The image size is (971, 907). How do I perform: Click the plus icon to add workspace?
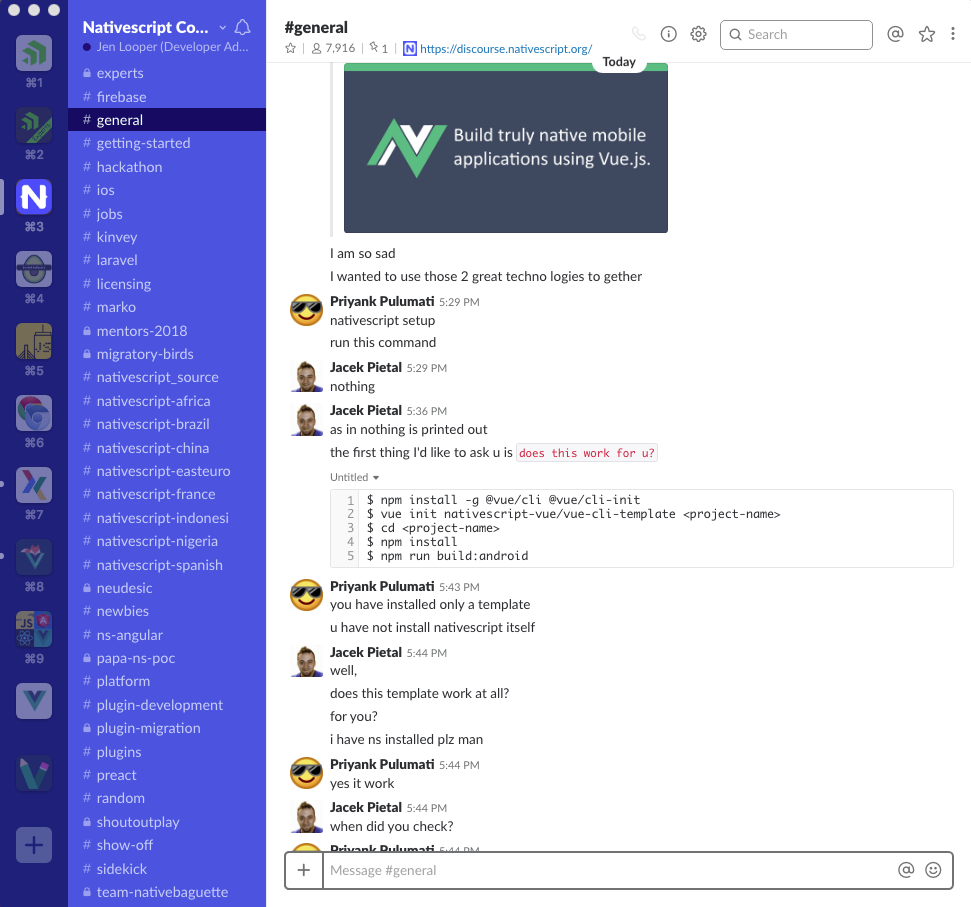click(x=34, y=845)
